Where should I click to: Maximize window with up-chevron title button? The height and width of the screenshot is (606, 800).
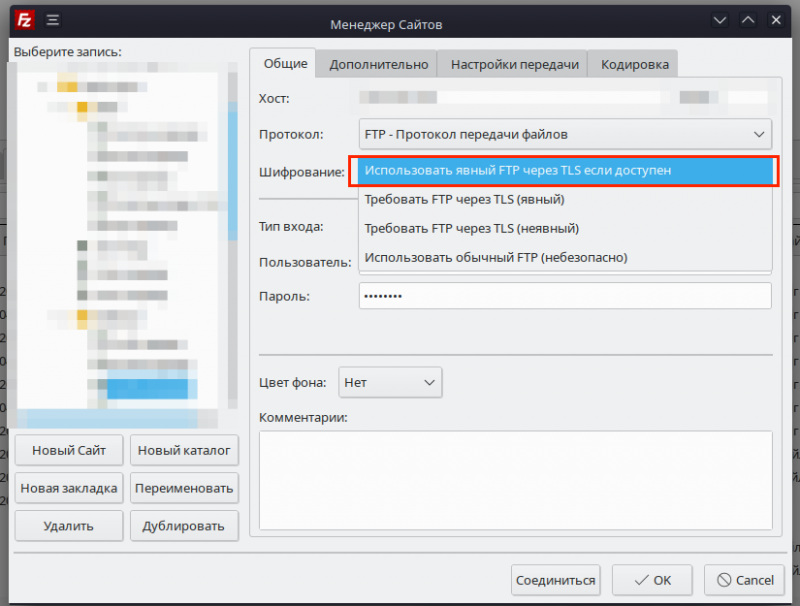tap(748, 20)
